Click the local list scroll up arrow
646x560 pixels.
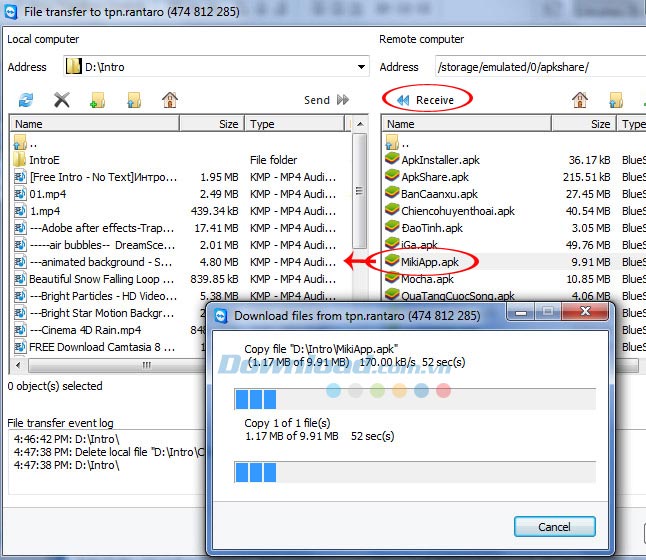pos(360,124)
